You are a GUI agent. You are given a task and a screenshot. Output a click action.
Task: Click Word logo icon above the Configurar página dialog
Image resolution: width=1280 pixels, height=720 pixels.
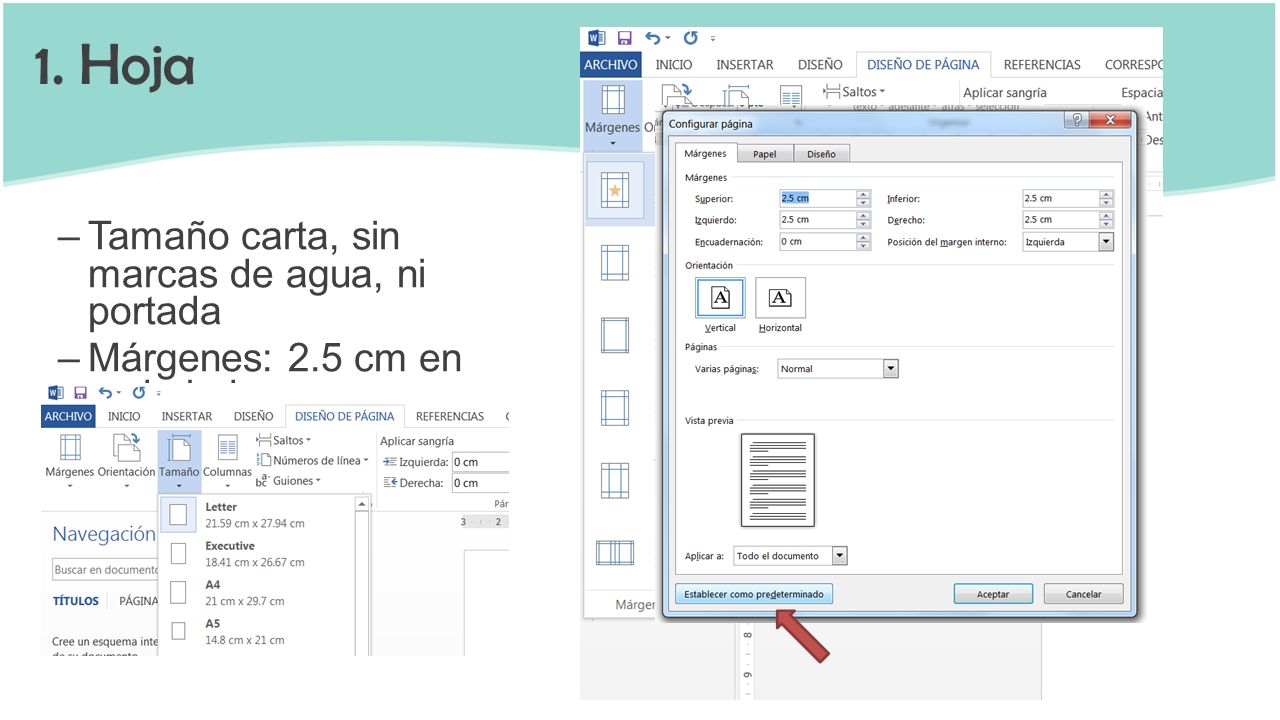597,38
